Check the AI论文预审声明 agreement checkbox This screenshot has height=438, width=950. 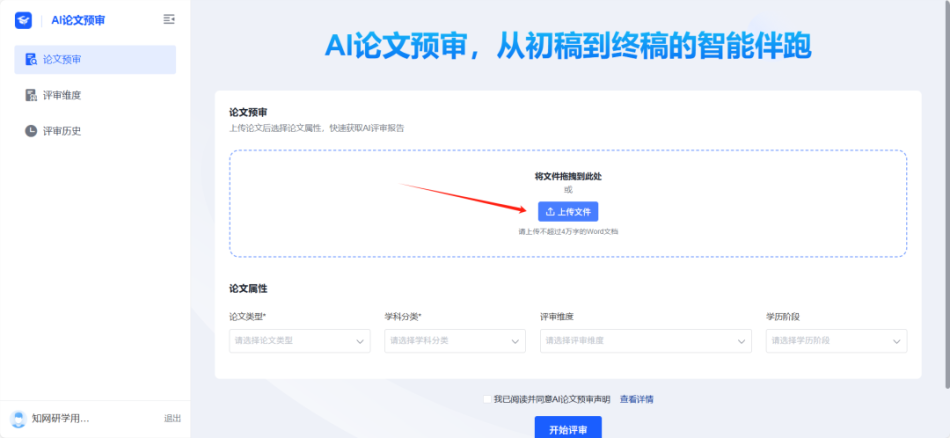pyautogui.click(x=486, y=399)
